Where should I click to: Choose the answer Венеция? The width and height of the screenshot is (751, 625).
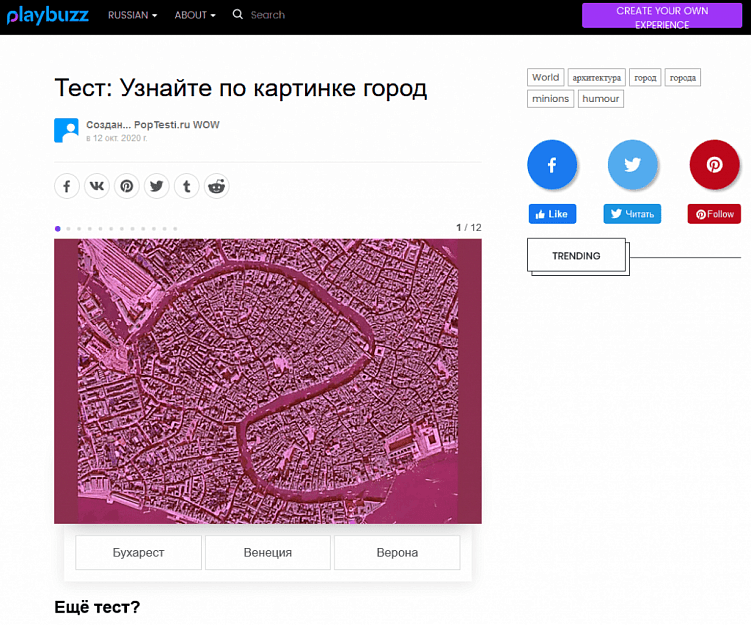point(268,552)
